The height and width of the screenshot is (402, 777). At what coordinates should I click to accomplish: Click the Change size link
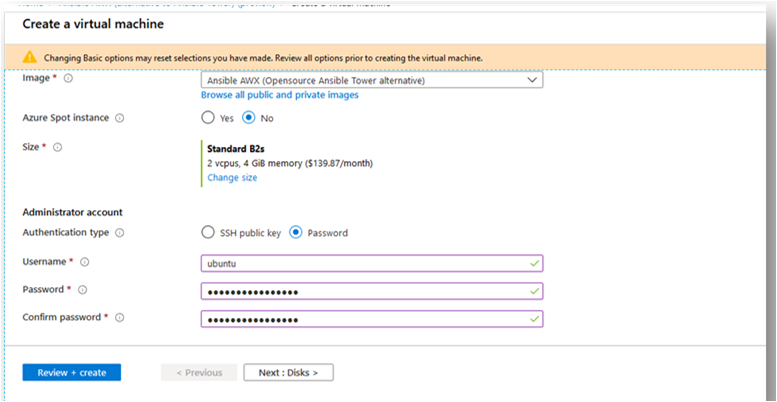click(x=232, y=177)
